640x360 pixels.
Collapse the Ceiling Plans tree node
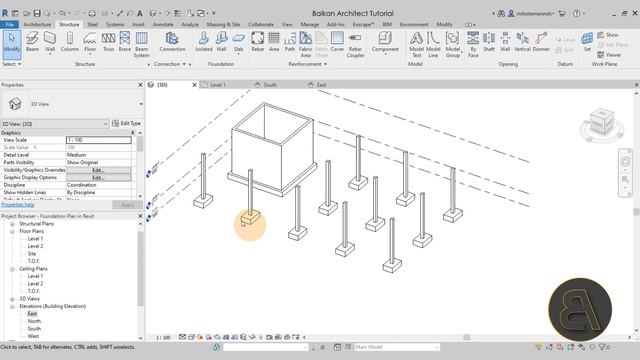pos(12,269)
